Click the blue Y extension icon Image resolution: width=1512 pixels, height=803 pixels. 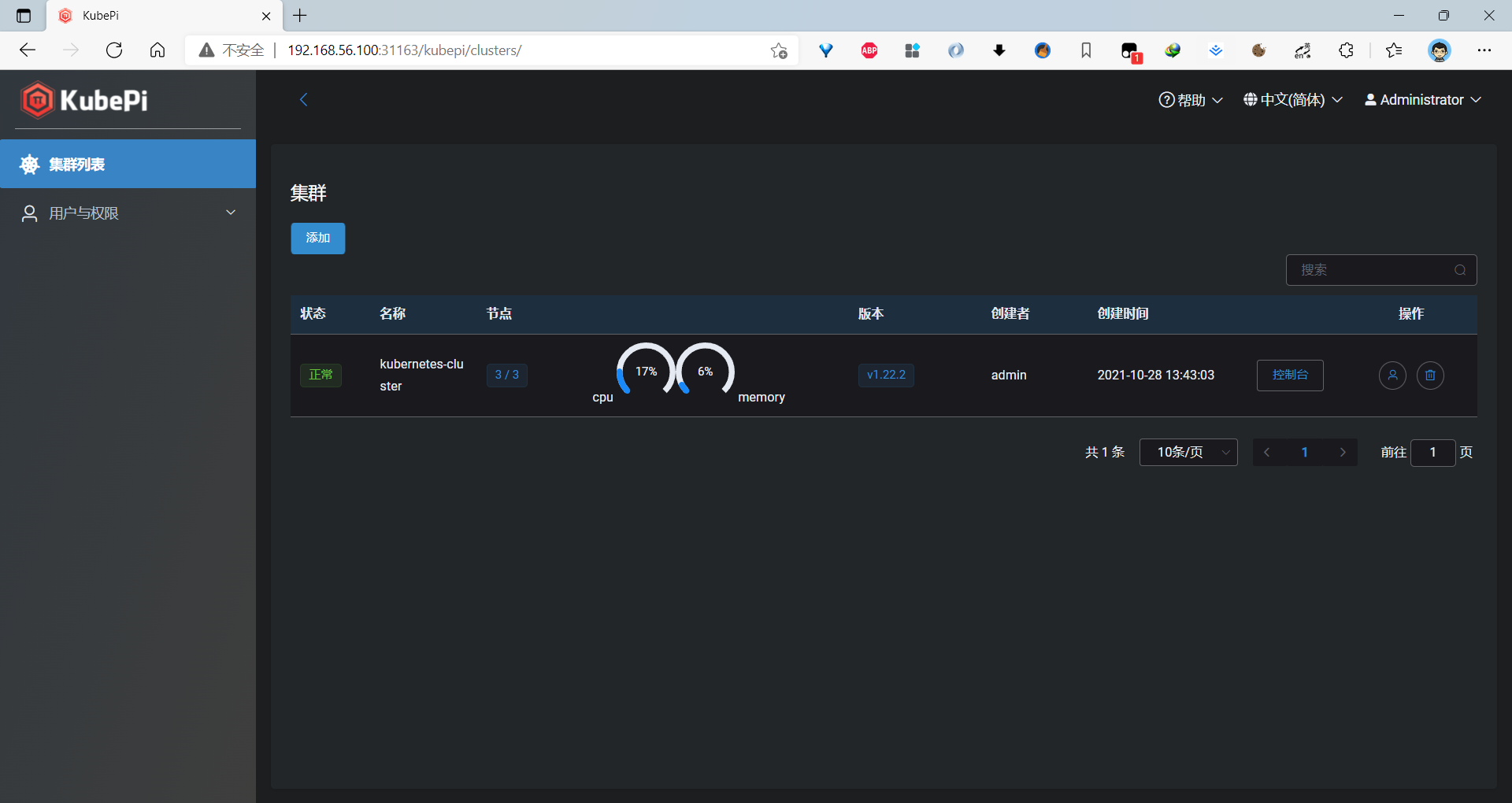pos(826,50)
